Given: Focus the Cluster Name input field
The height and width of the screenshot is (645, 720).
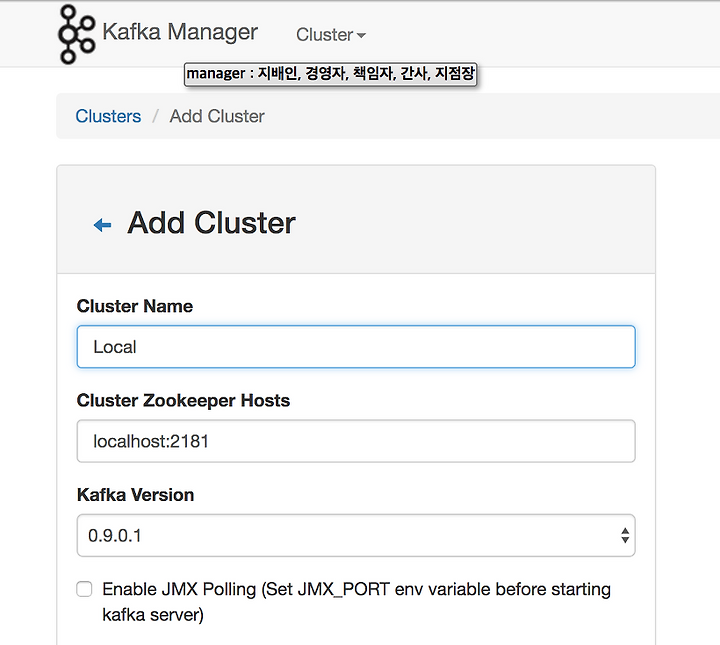Looking at the screenshot, I should click(x=356, y=347).
